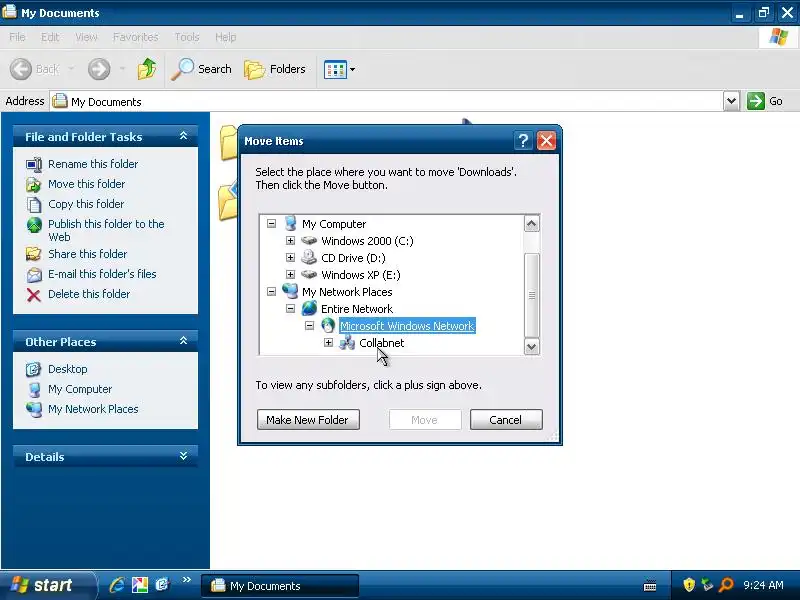The width and height of the screenshot is (800, 600).
Task: Collapse Microsoft Windows Network node
Action: click(x=309, y=325)
